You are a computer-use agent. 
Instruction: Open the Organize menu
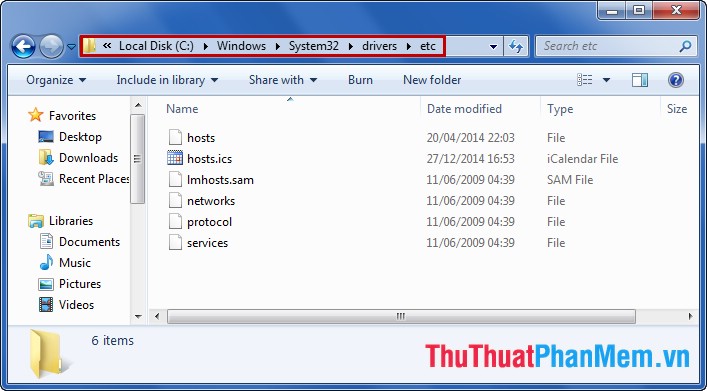56,80
